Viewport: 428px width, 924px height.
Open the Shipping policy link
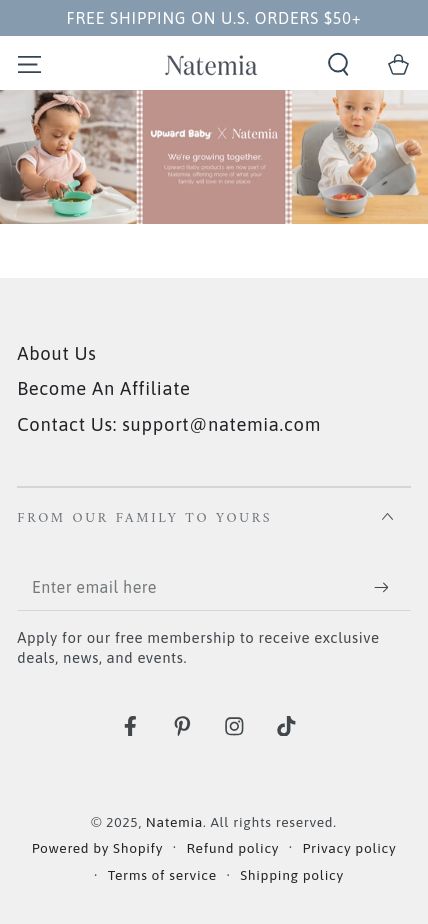[x=292, y=876]
